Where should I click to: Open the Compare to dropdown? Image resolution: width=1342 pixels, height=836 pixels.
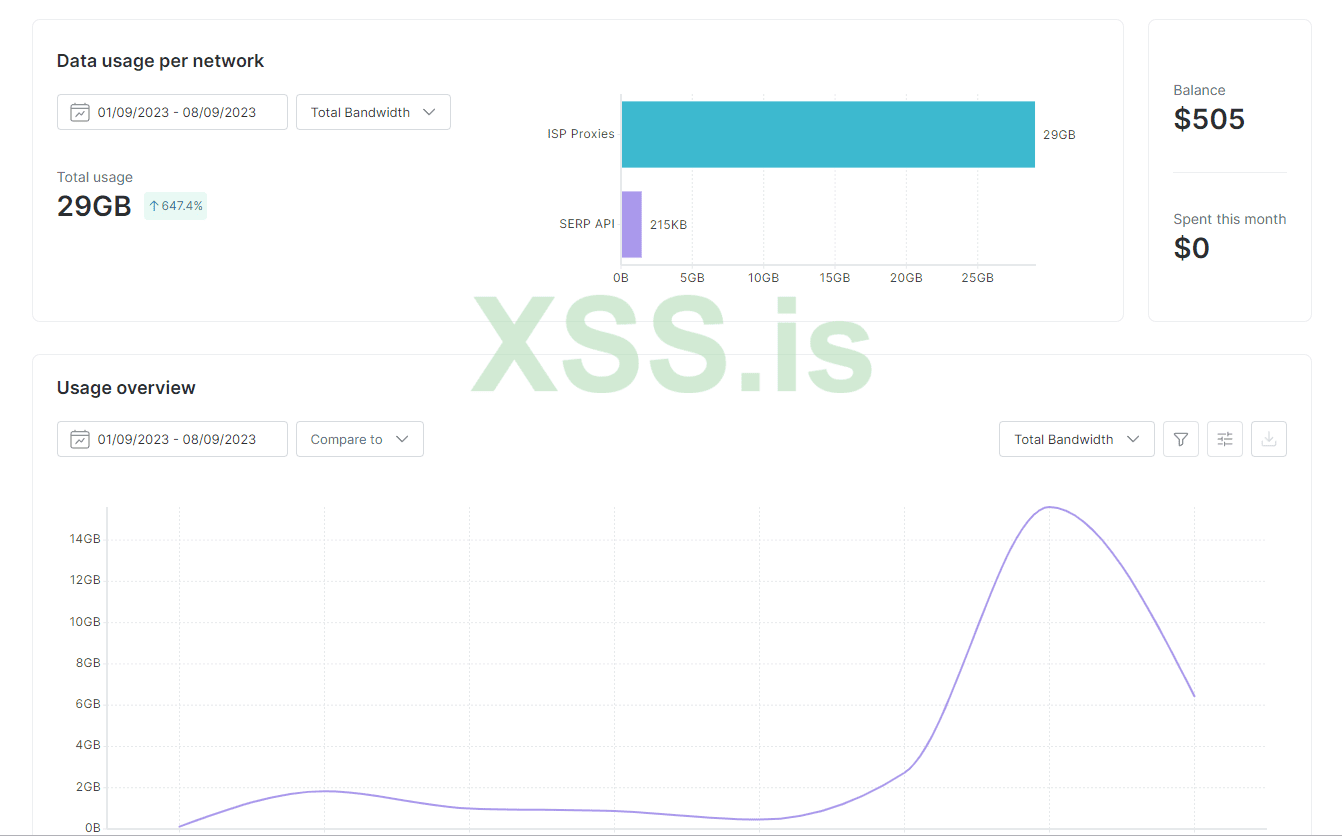[x=360, y=439]
